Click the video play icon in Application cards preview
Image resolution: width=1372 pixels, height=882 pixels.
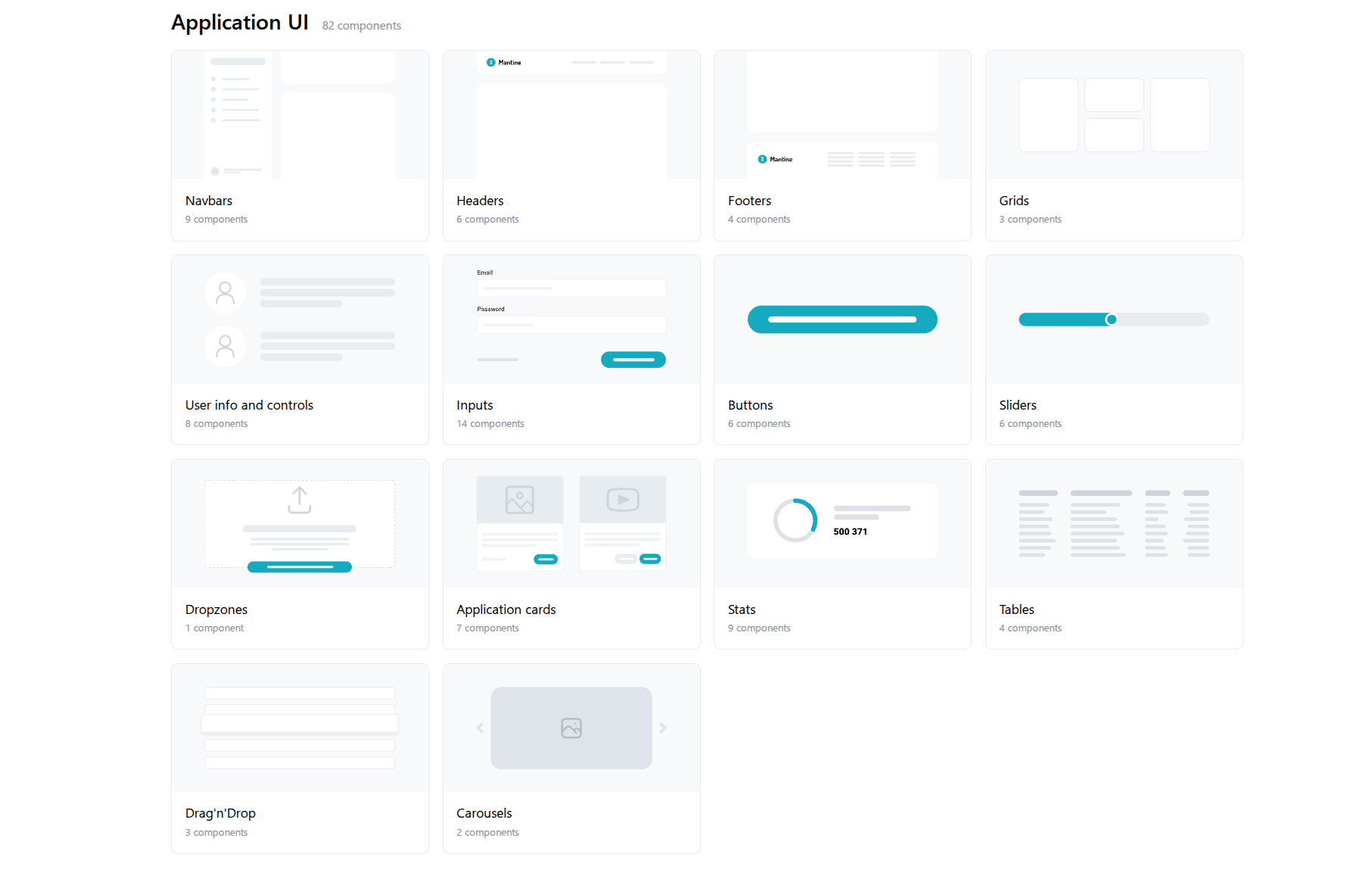622,500
